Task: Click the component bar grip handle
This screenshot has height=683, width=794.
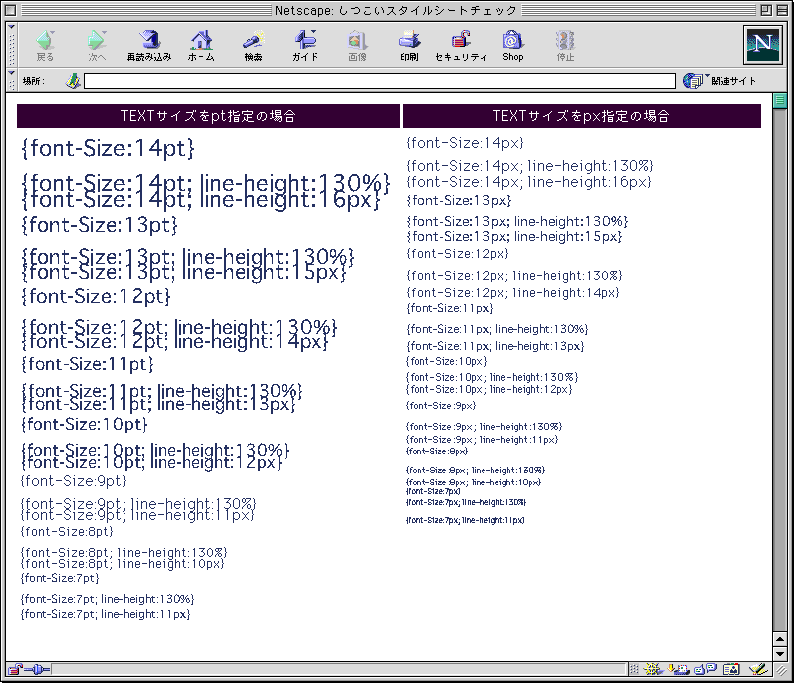Action: [x=634, y=669]
